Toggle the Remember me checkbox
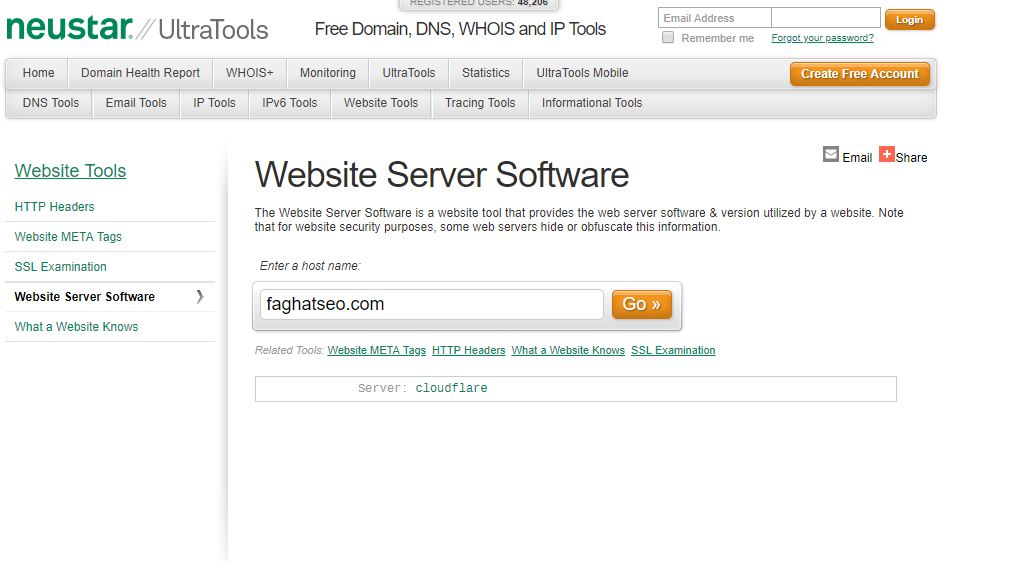Screen dimensions: 1012x561 668,37
